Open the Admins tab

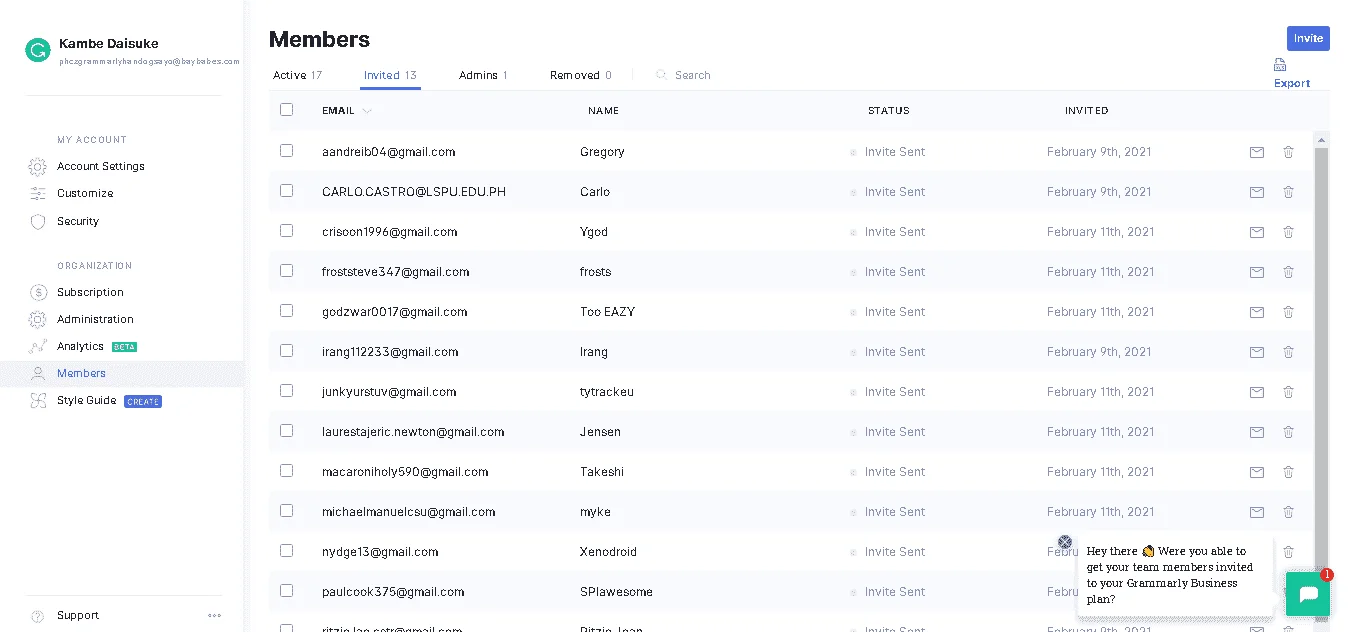click(483, 75)
